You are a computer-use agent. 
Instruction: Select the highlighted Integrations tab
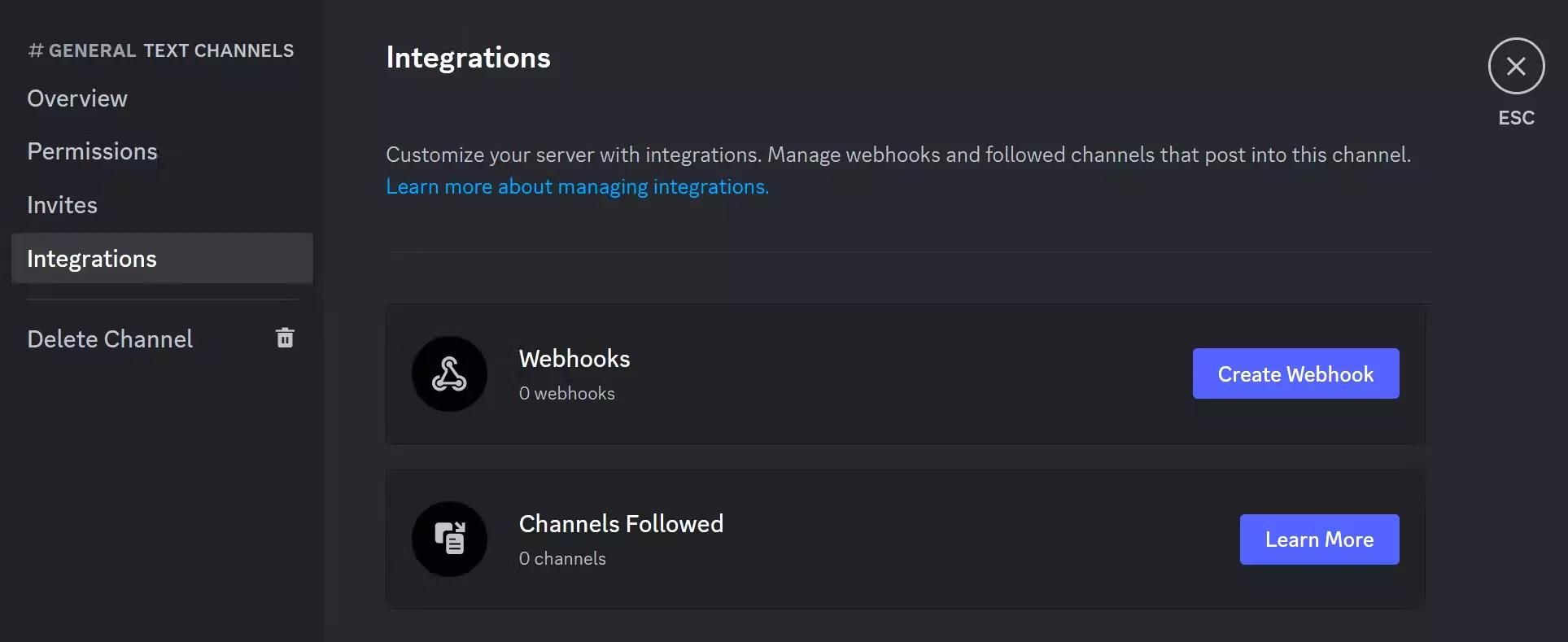click(92, 258)
